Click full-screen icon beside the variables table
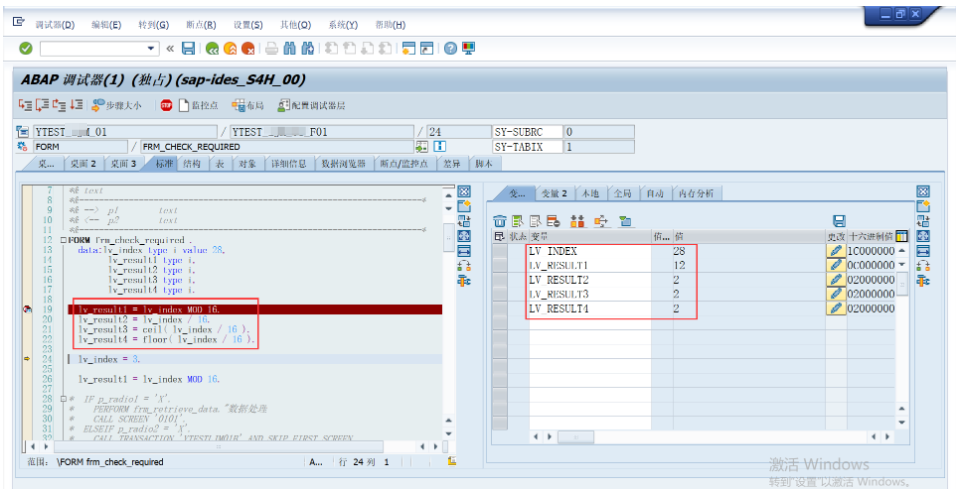 (x=923, y=235)
